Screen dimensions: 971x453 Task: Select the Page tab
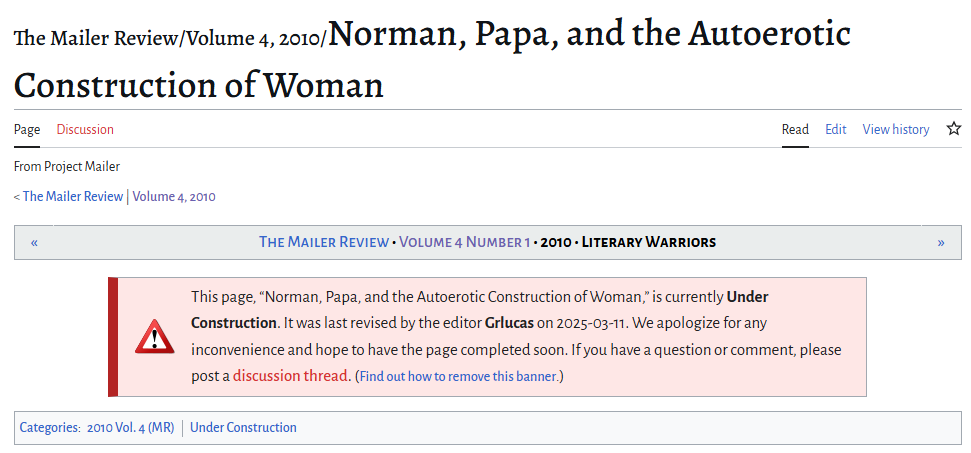click(27, 129)
